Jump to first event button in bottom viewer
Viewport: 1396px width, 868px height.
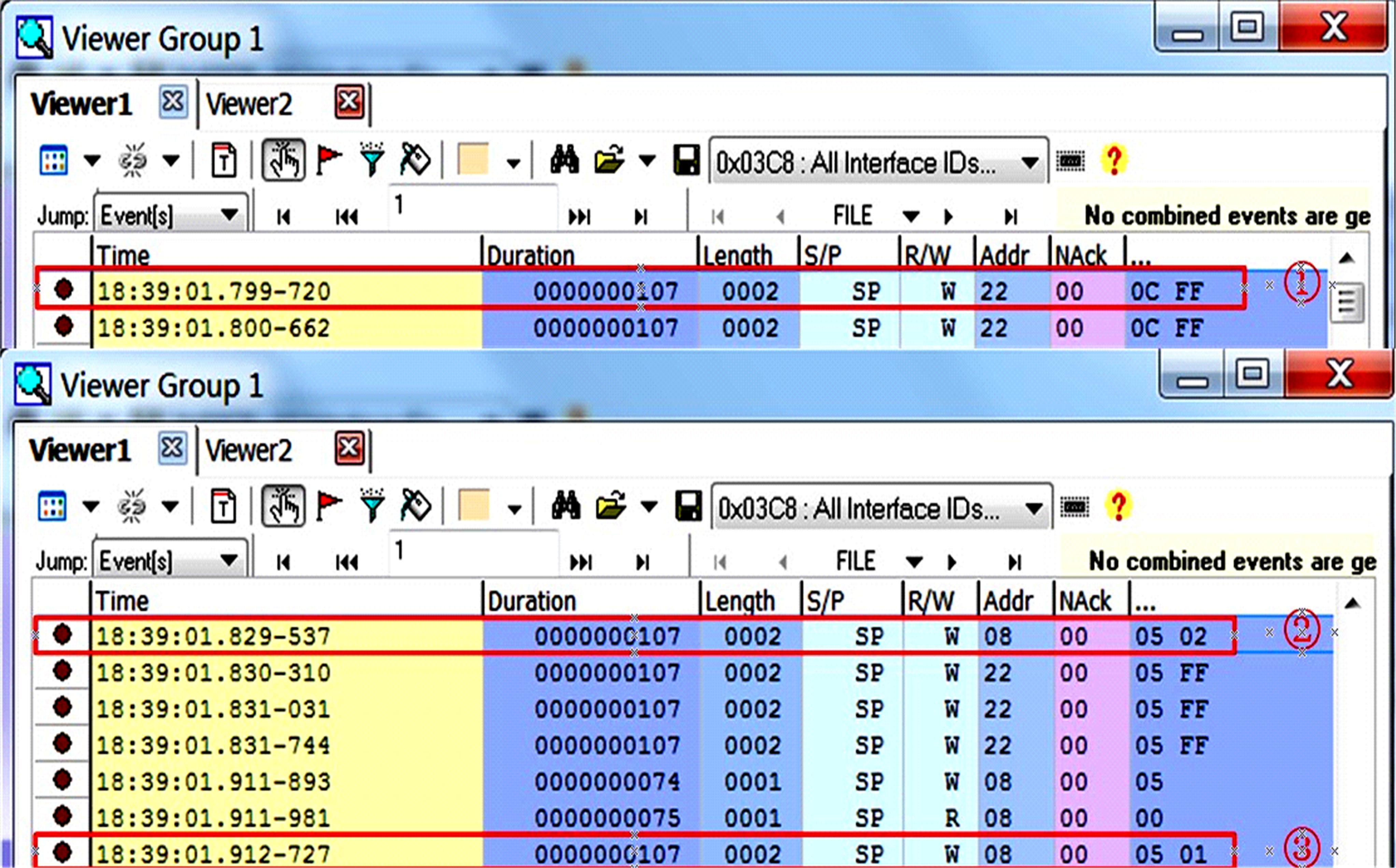(284, 563)
